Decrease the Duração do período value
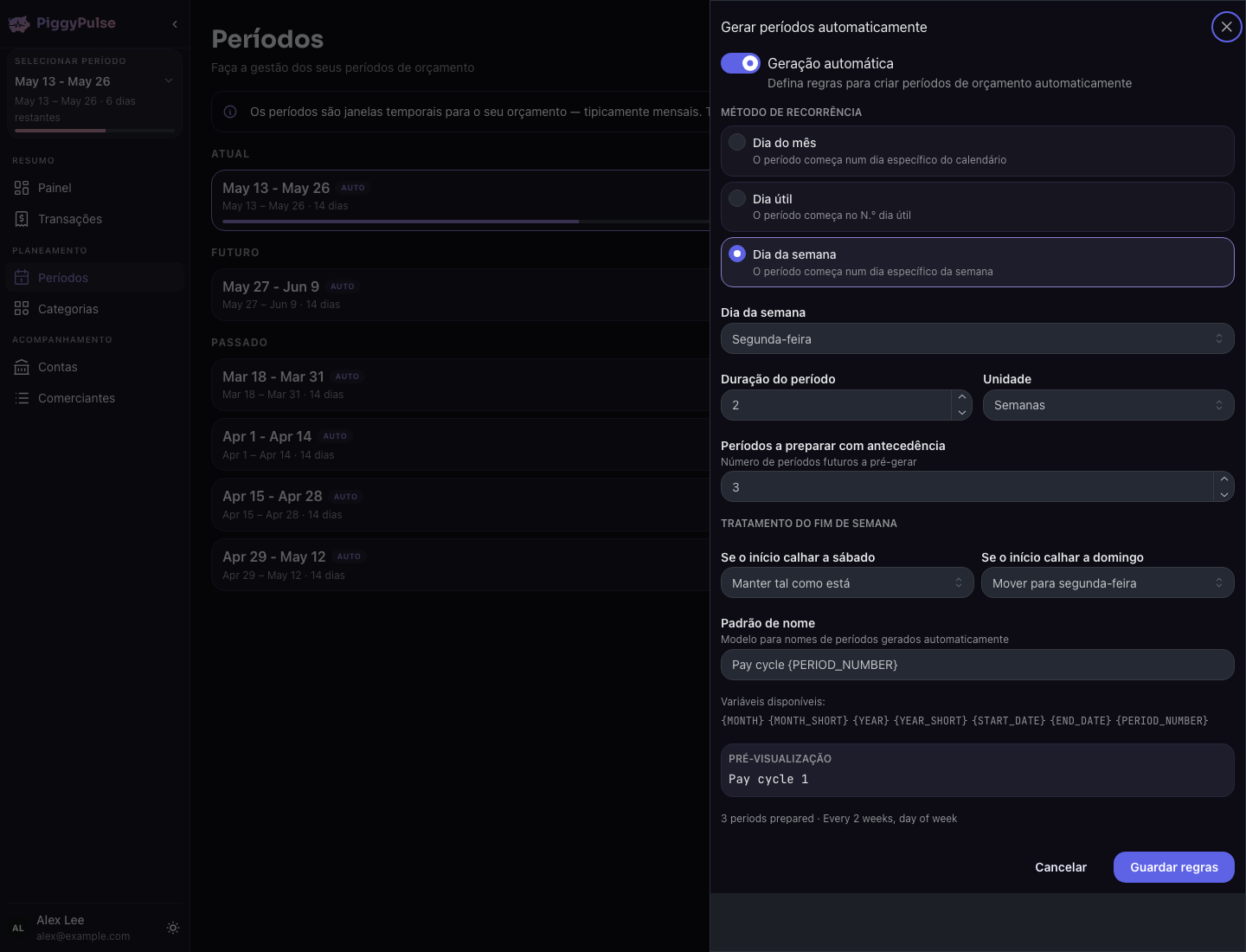1246x952 pixels. (962, 413)
